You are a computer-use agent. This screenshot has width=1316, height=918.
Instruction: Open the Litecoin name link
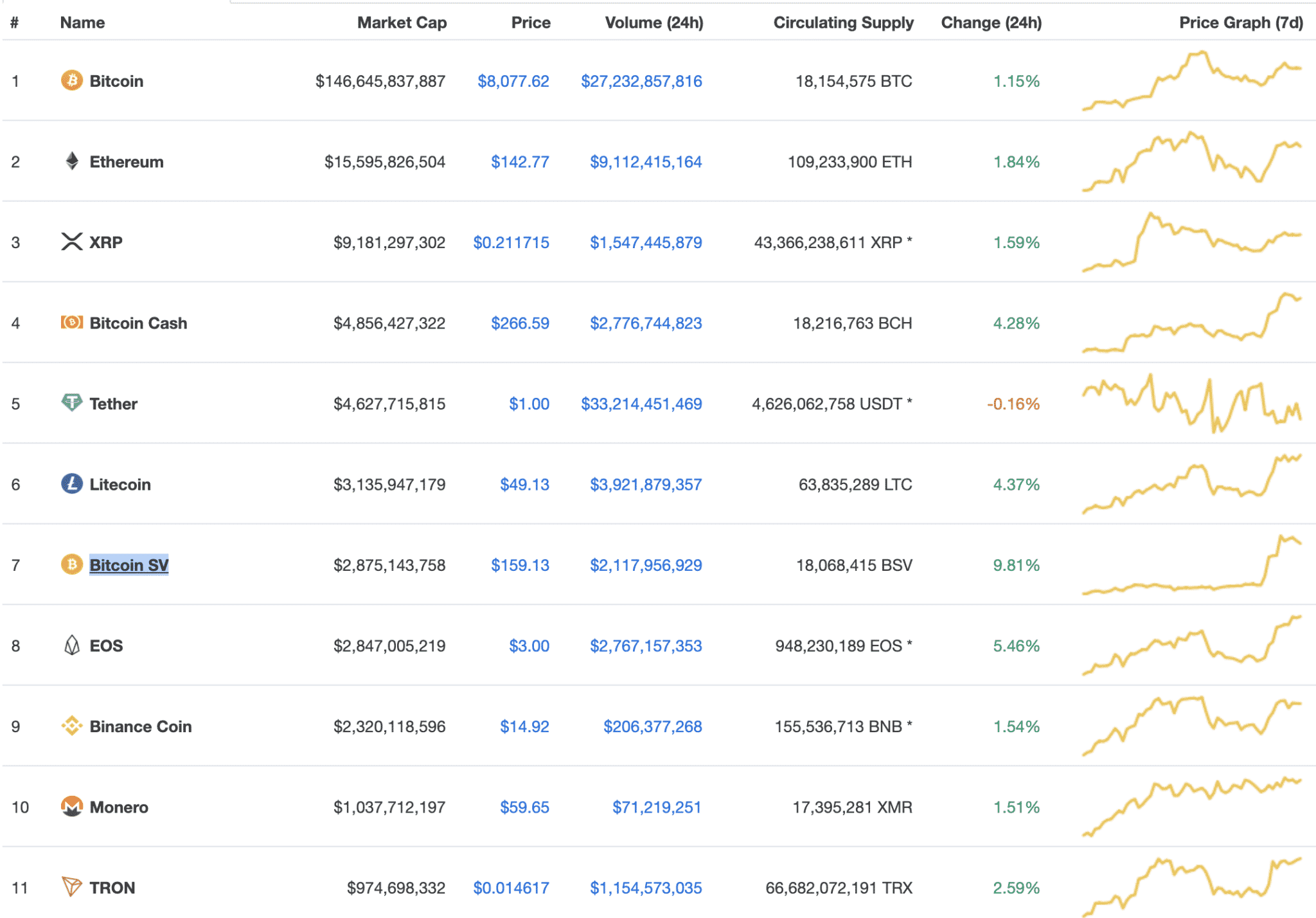120,484
